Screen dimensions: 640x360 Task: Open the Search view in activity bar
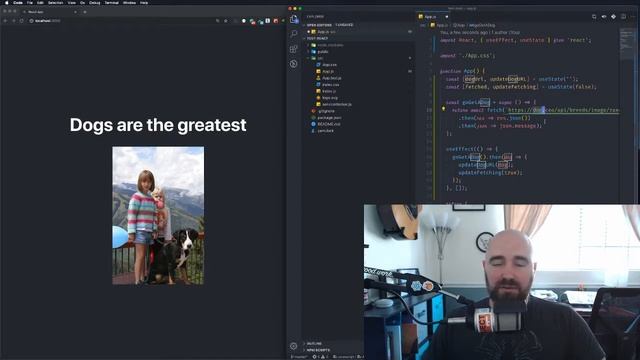click(294, 34)
